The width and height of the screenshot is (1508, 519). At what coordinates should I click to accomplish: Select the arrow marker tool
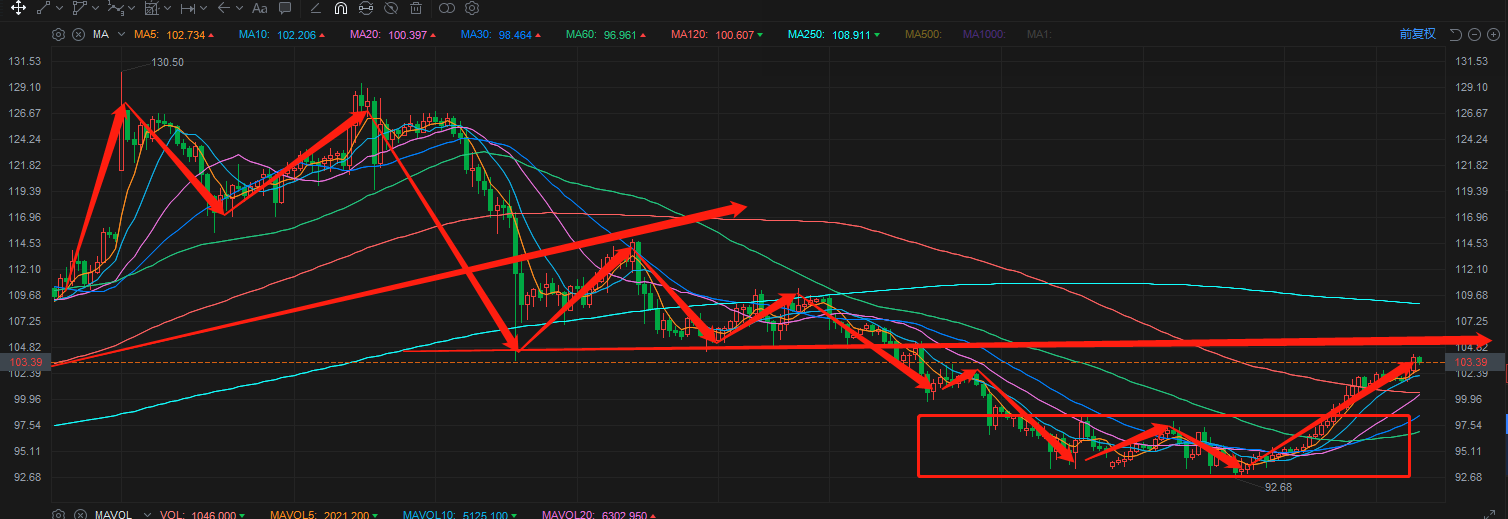coord(224,8)
